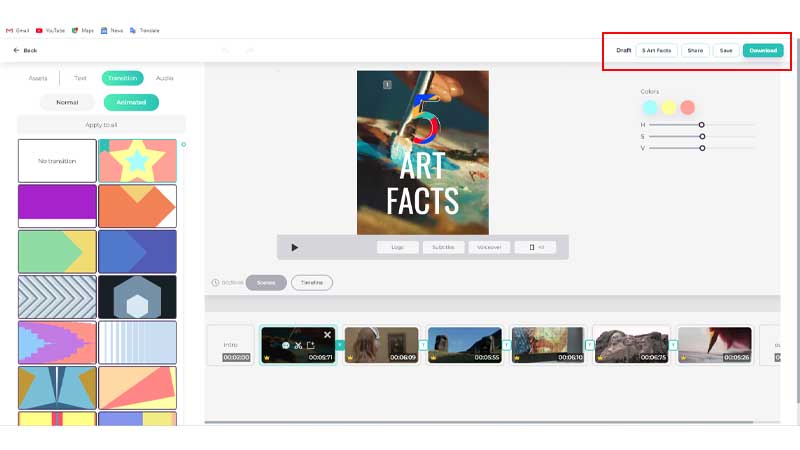Click transition marker after the 00:06:10 scene
The image size is (800, 450).
[589, 345]
